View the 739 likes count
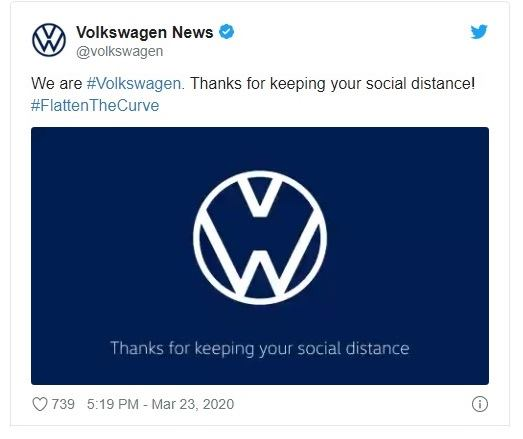Viewport: 523px width, 439px height. (x=63, y=404)
